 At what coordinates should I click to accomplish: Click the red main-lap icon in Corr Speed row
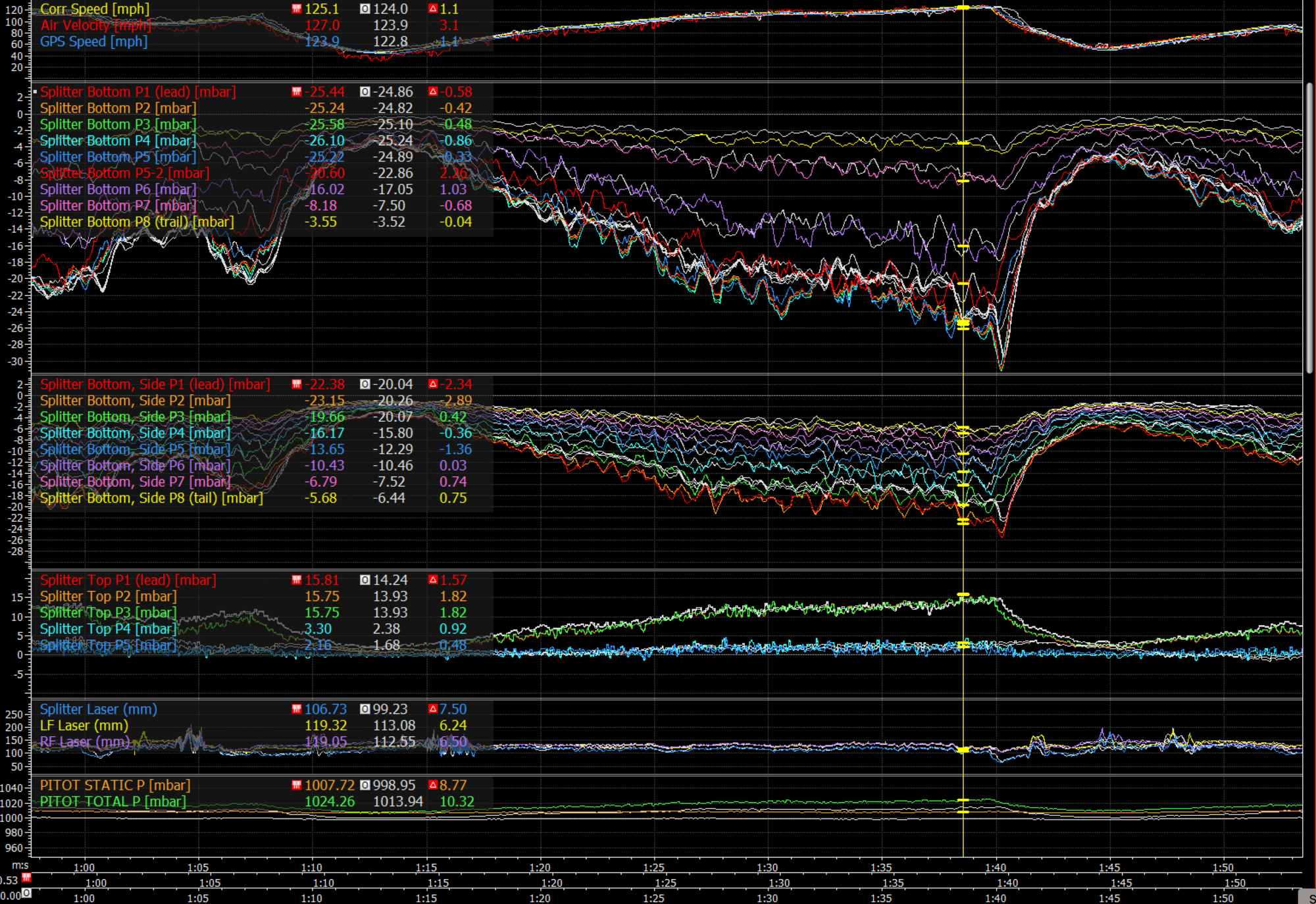[297, 9]
